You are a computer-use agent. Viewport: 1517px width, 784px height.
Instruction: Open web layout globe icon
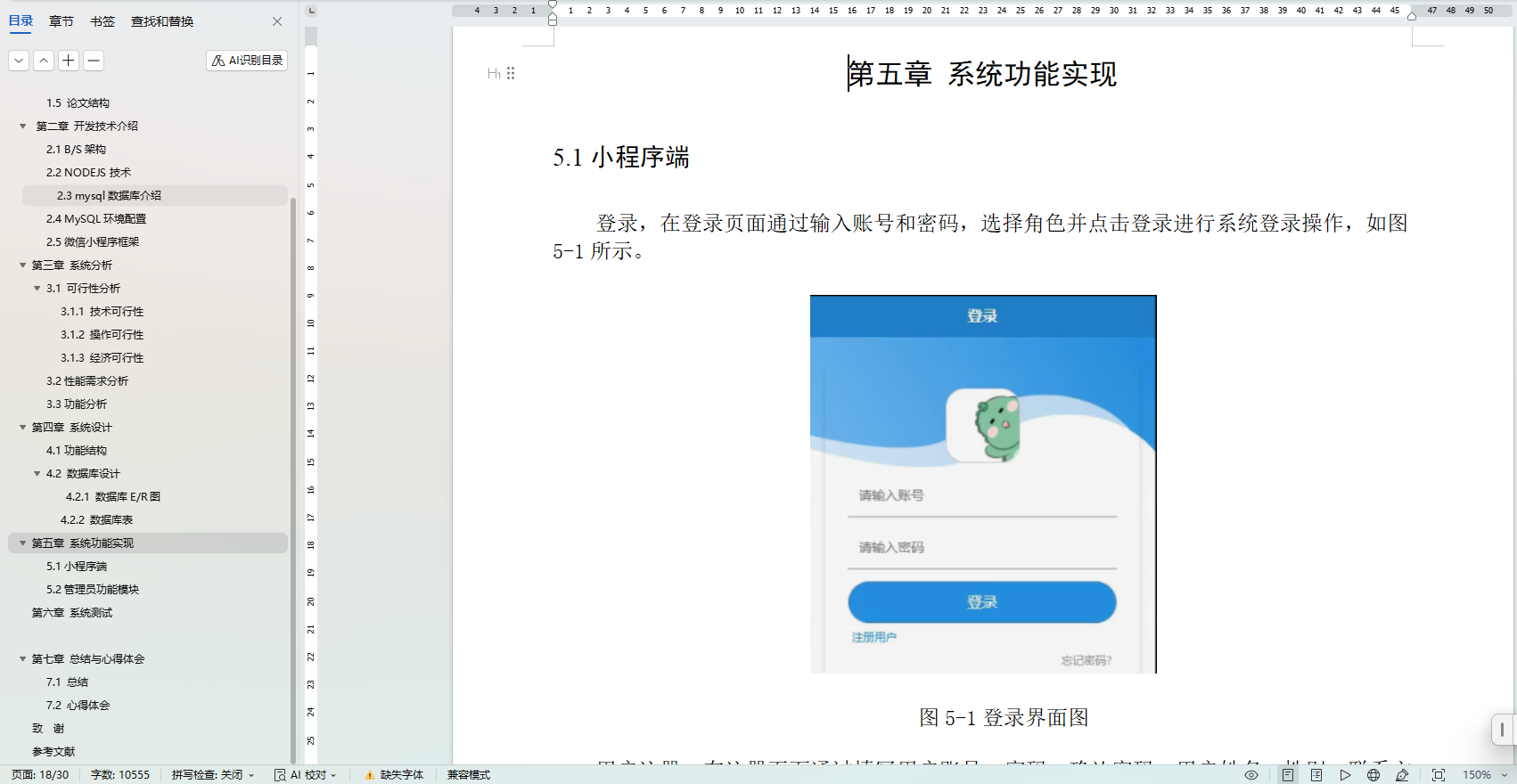pos(1373,775)
